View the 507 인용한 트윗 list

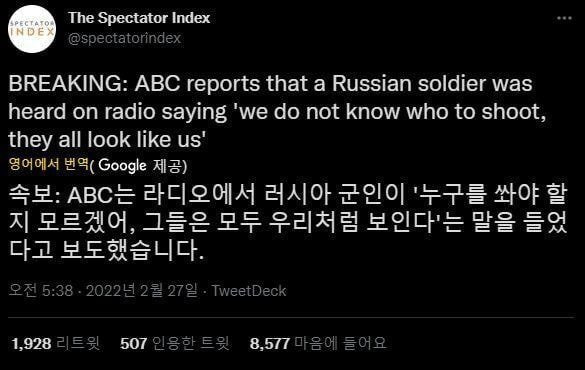coord(175,343)
